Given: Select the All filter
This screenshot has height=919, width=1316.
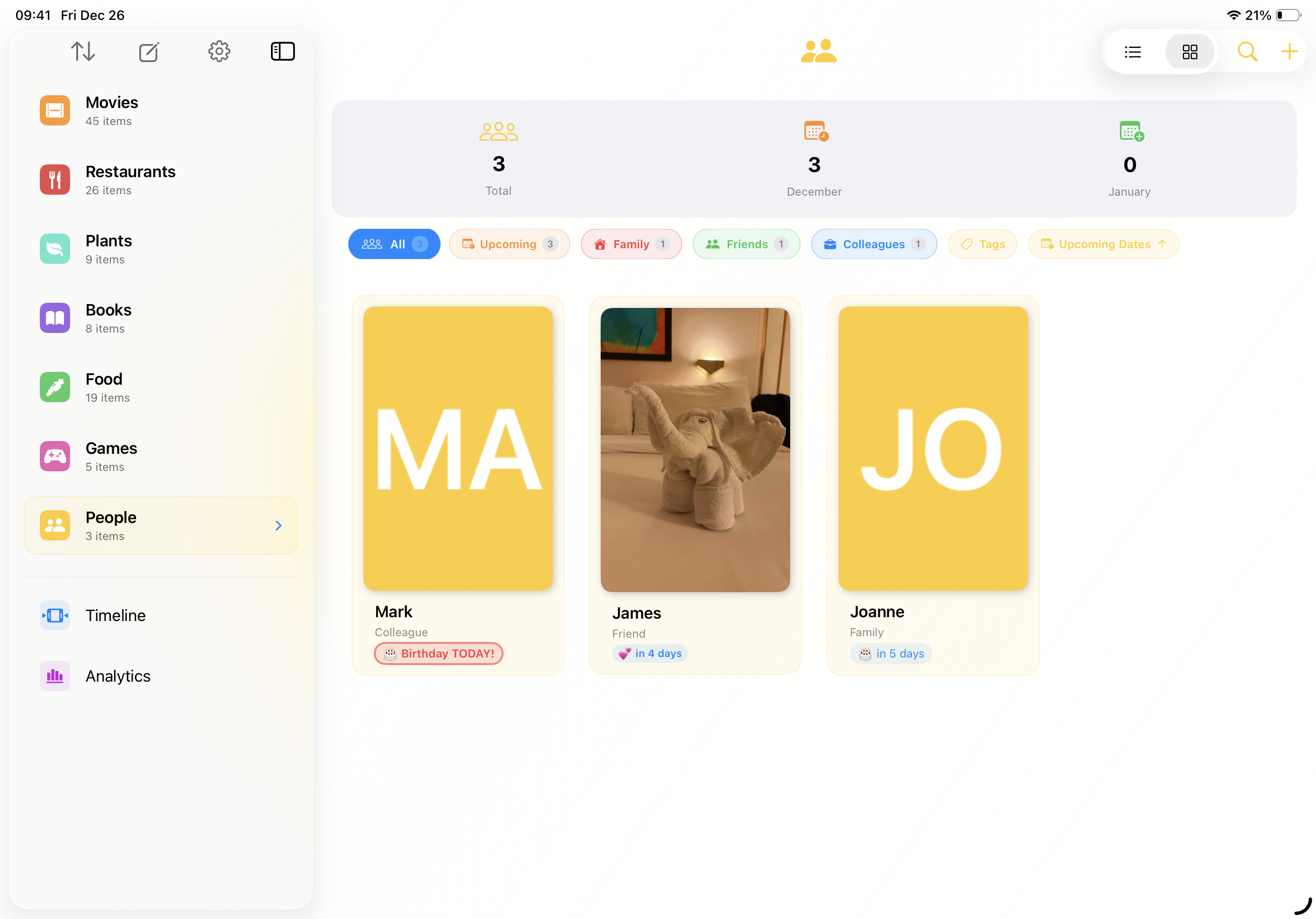Looking at the screenshot, I should (x=394, y=243).
